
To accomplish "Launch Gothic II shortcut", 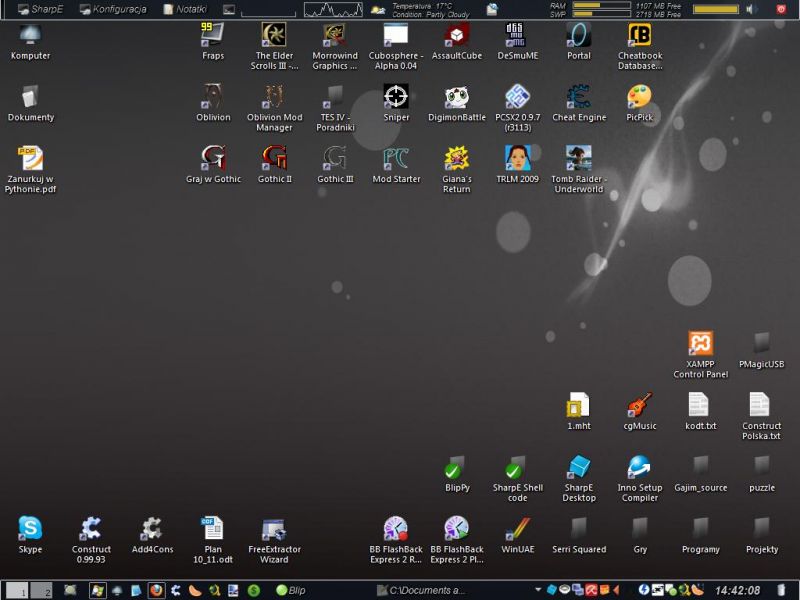I will (274, 165).
